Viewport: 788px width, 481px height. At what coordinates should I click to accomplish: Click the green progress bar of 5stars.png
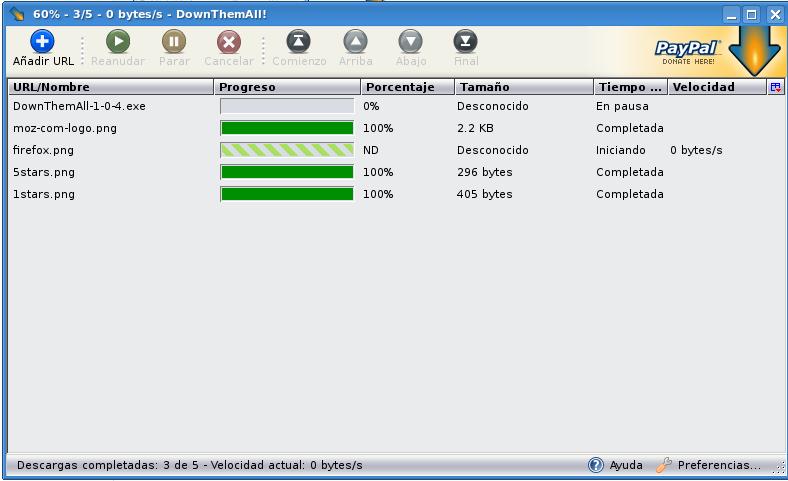[287, 172]
